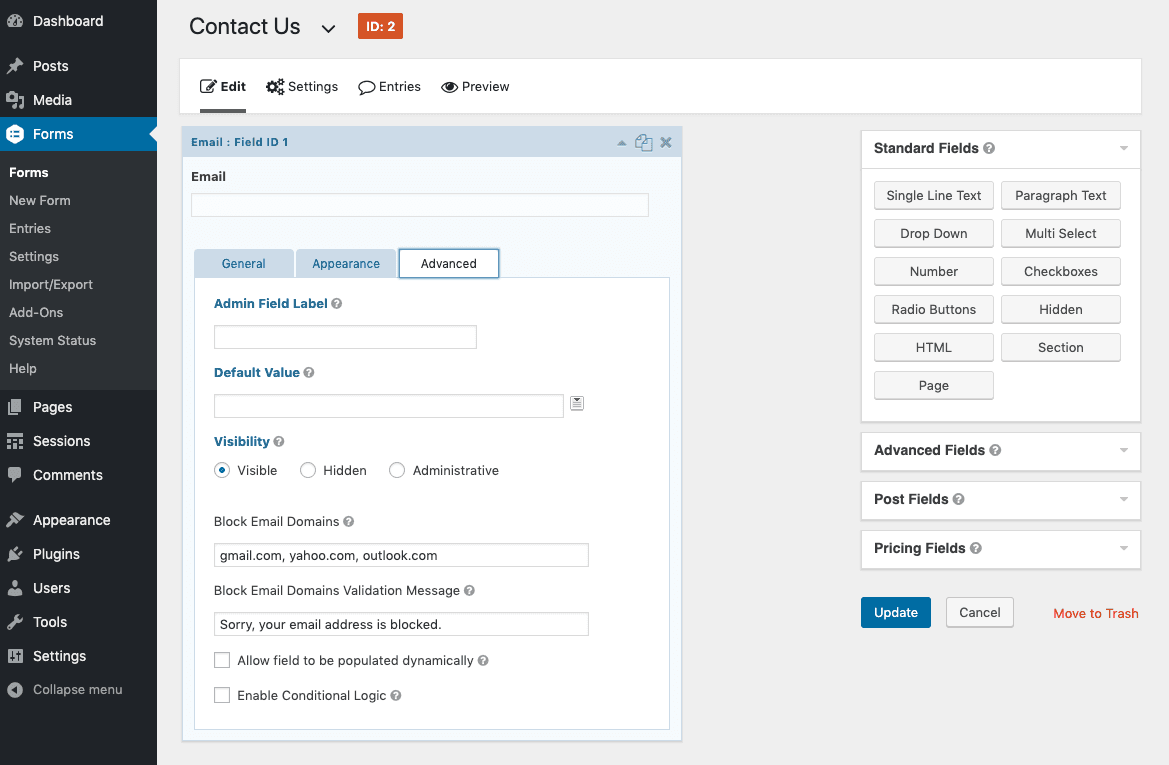Open merge tag selector beside Default Value
The height and width of the screenshot is (765, 1169).
[x=577, y=403]
